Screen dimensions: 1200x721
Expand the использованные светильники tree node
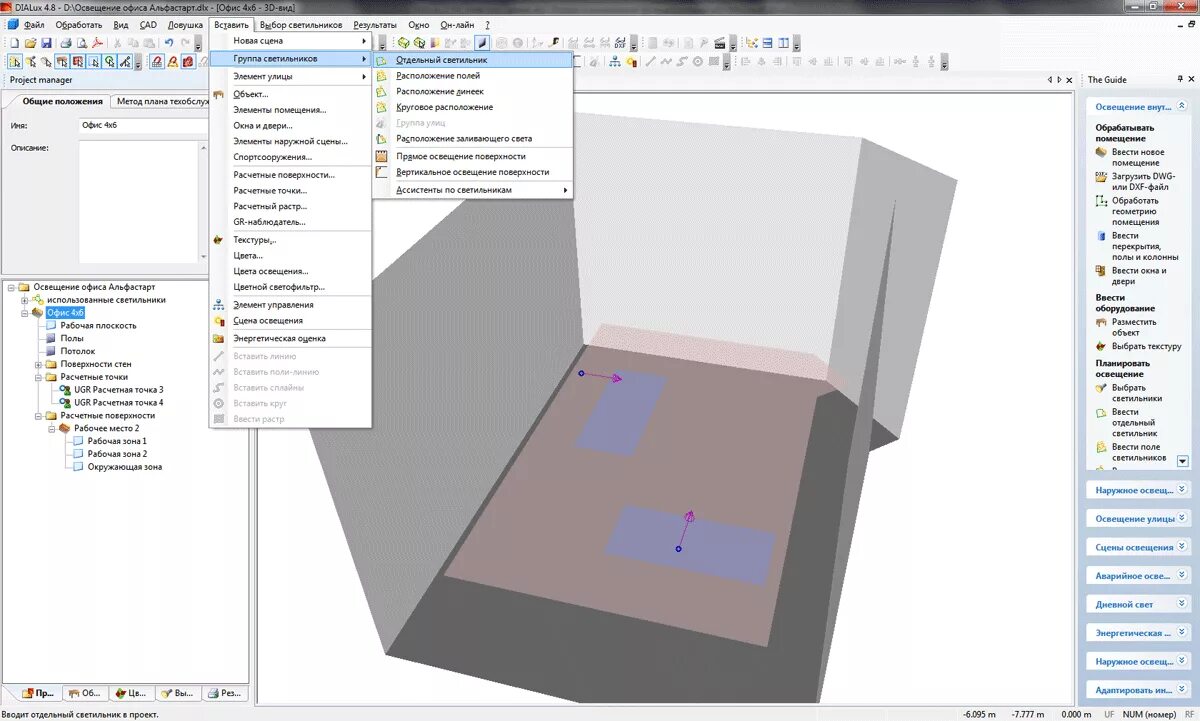pos(24,300)
